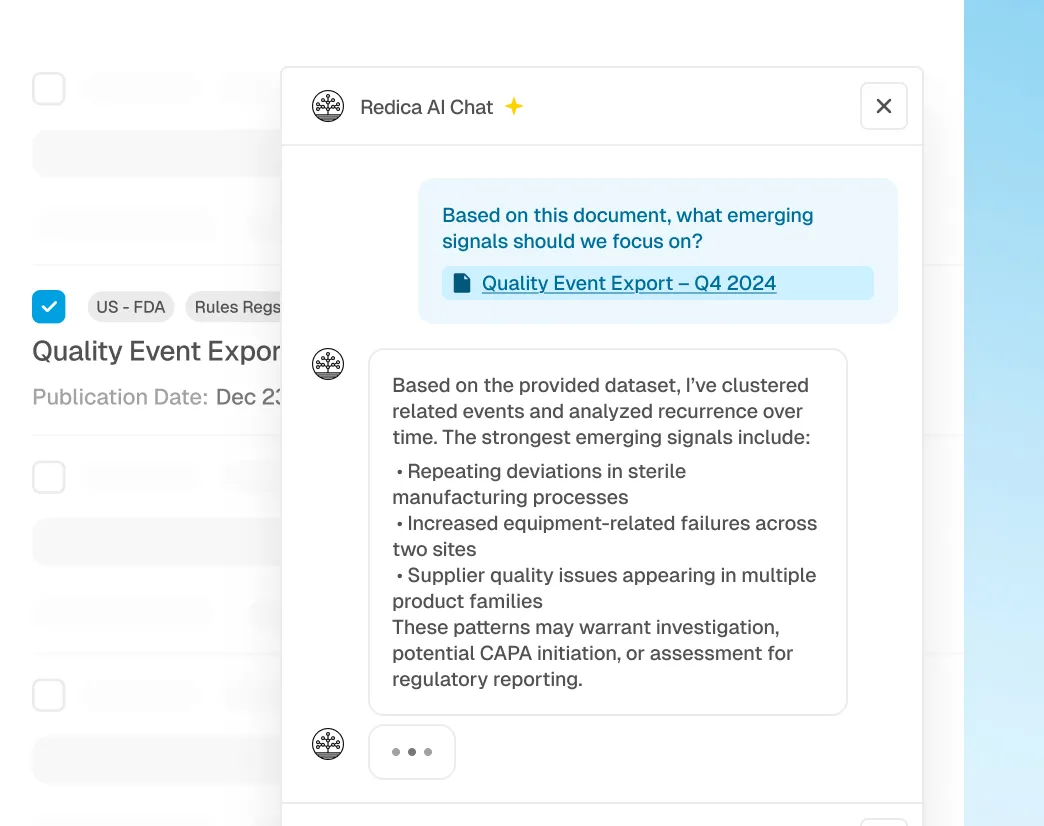Image resolution: width=1044 pixels, height=826 pixels.
Task: Click the sparkle icon beside Redica AI Chat
Action: tap(513, 106)
